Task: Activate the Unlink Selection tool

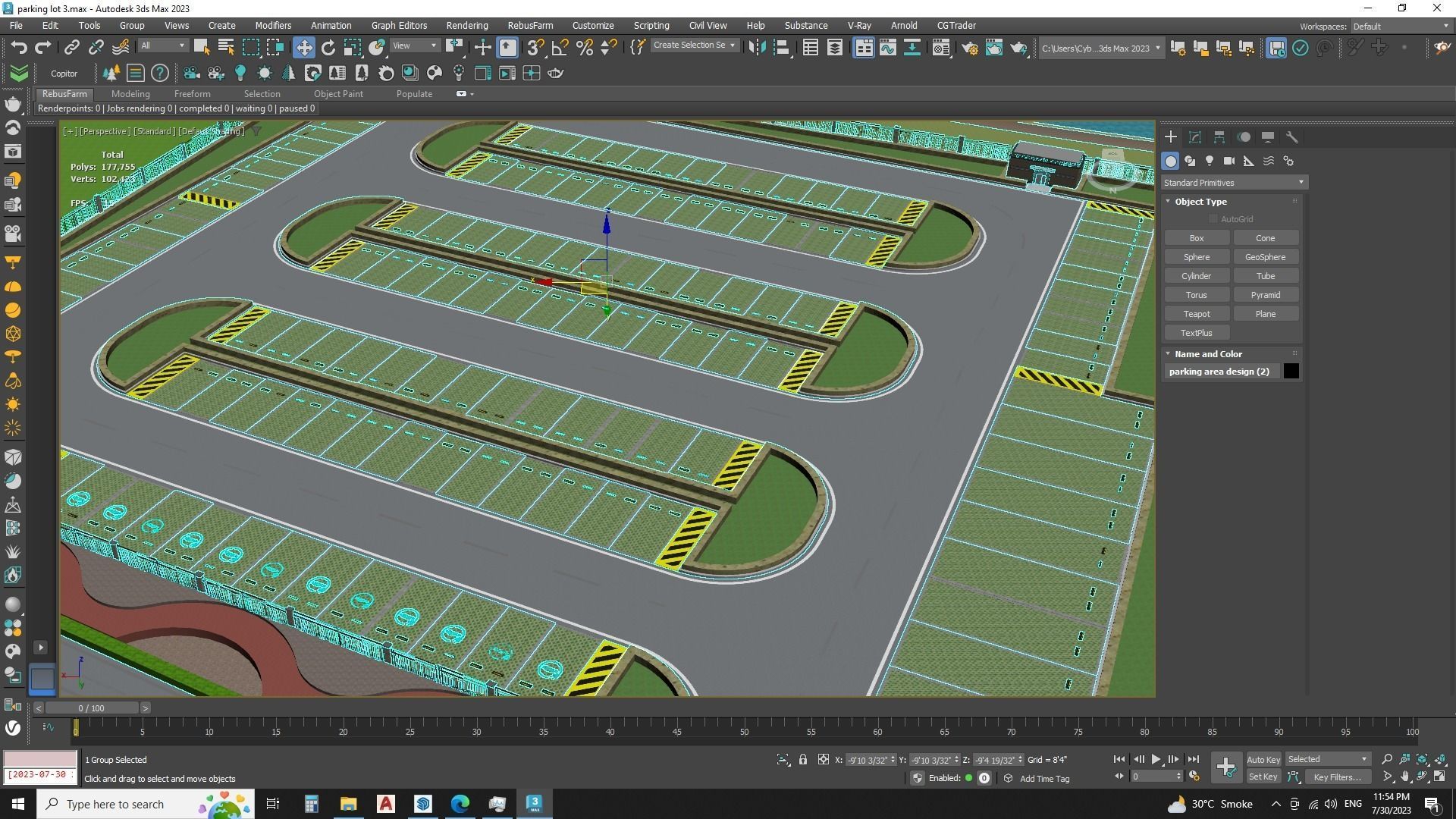Action: coord(96,47)
